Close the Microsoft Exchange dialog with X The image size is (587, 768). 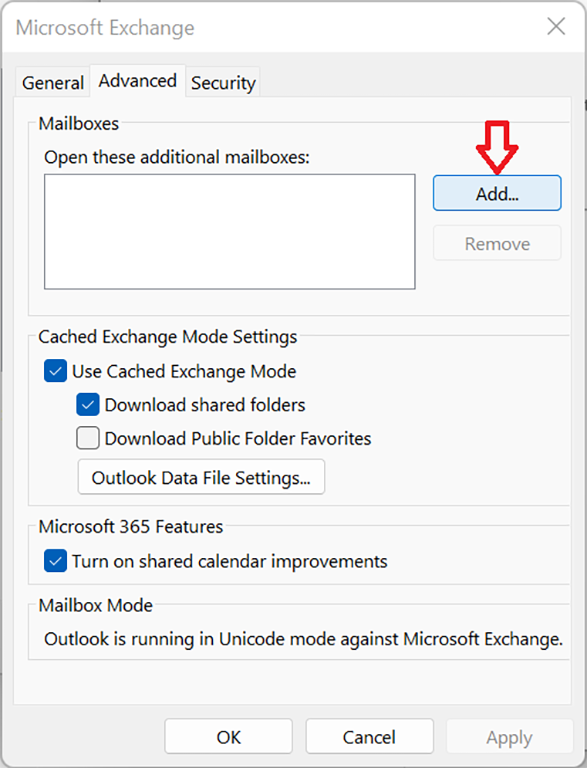(x=556, y=26)
